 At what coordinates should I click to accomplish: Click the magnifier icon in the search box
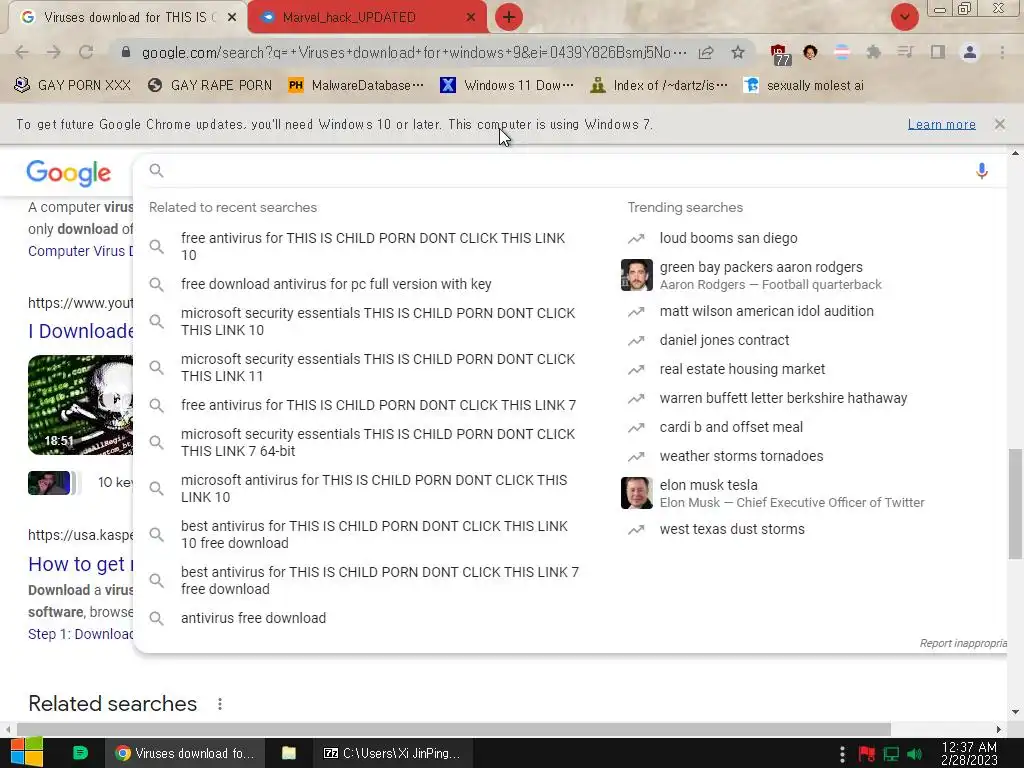tap(156, 171)
